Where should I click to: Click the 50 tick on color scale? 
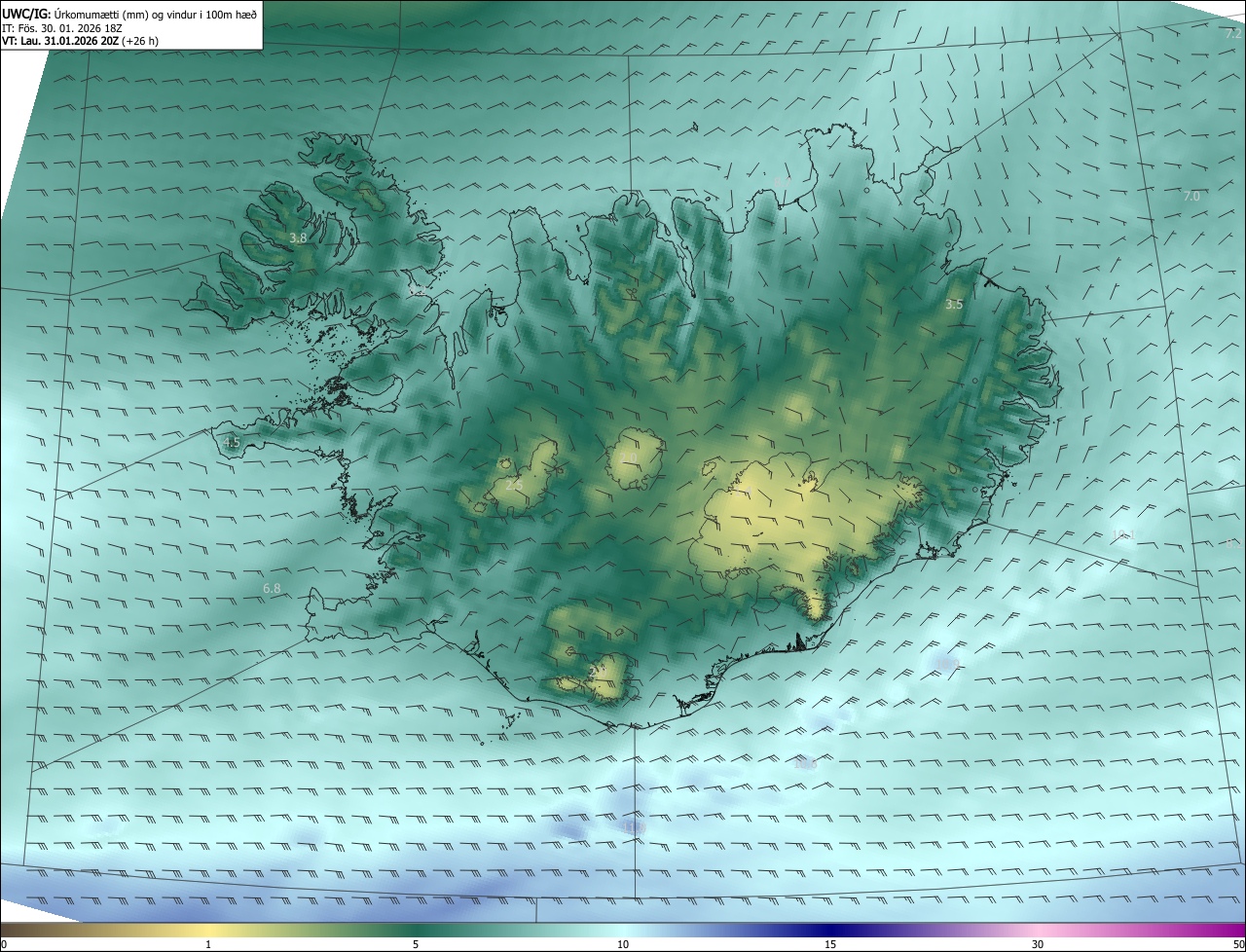coord(1238,944)
